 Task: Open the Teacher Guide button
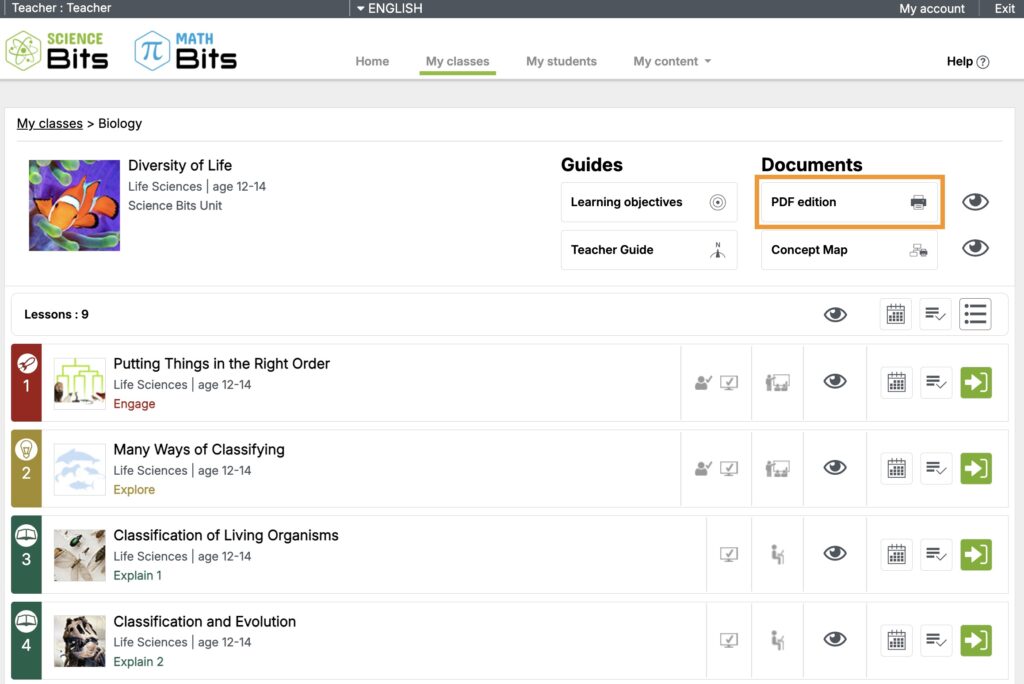[x=648, y=249]
